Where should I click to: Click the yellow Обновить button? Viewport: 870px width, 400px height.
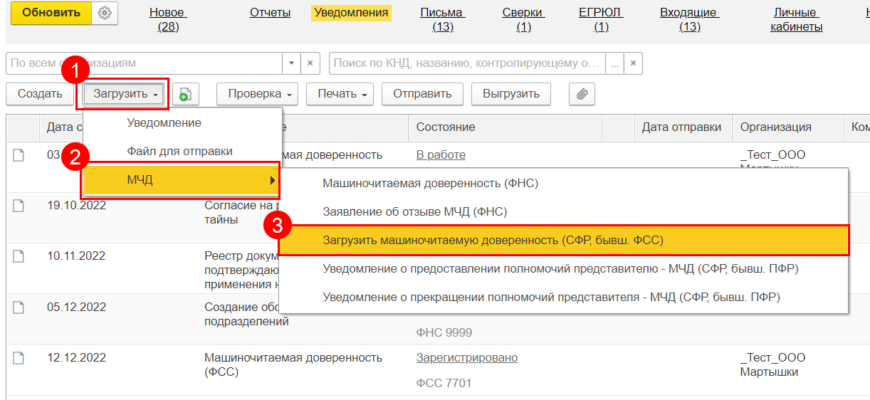click(51, 13)
